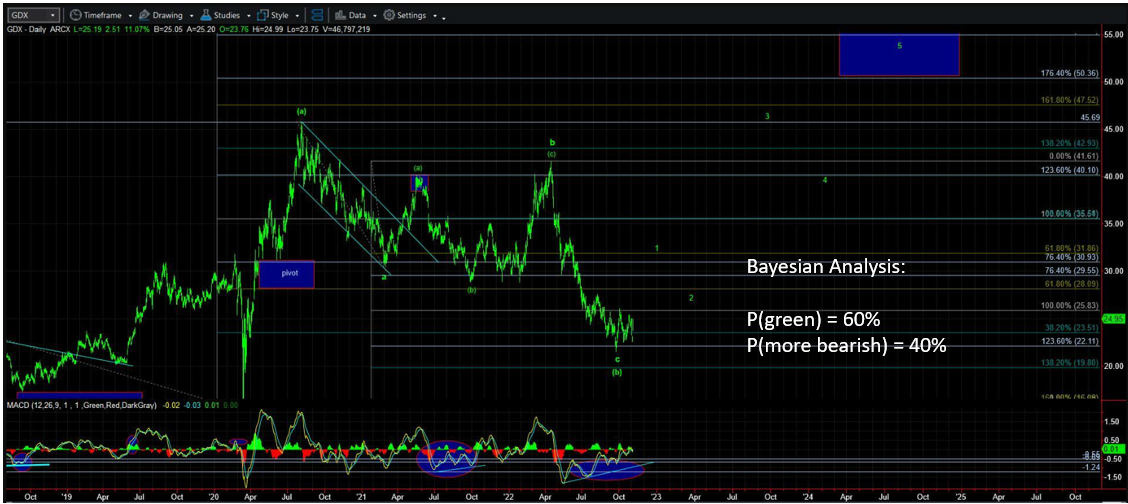Image resolution: width=1128 pixels, height=504 pixels.
Task: Click the 61.80% (31.86) Fibonacci label
Action: click(x=1070, y=248)
